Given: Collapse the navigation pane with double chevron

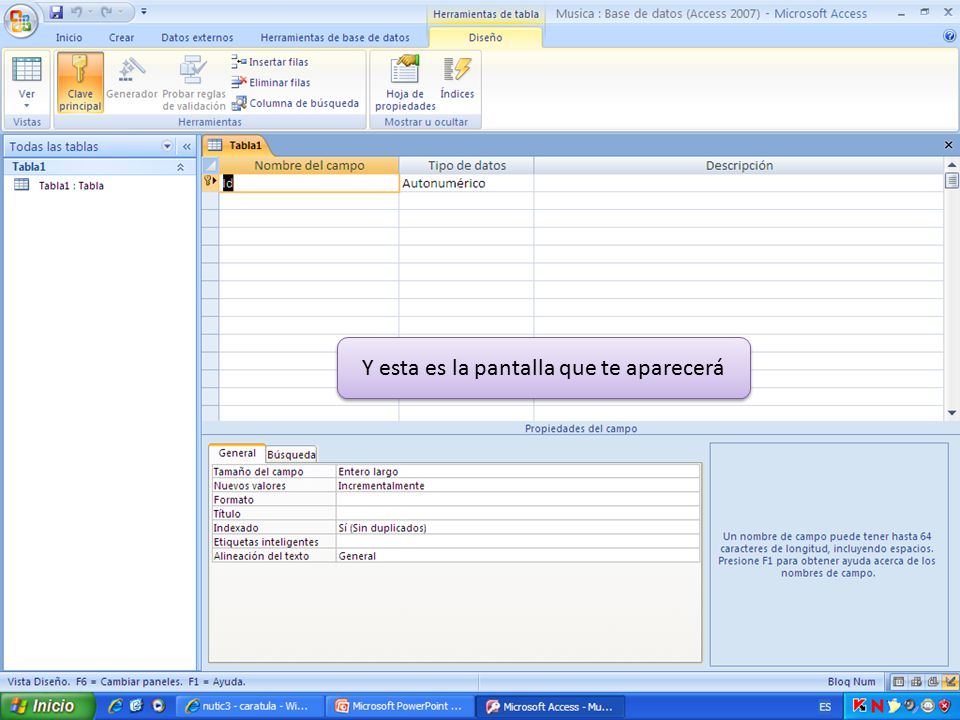Looking at the screenshot, I should [186, 146].
